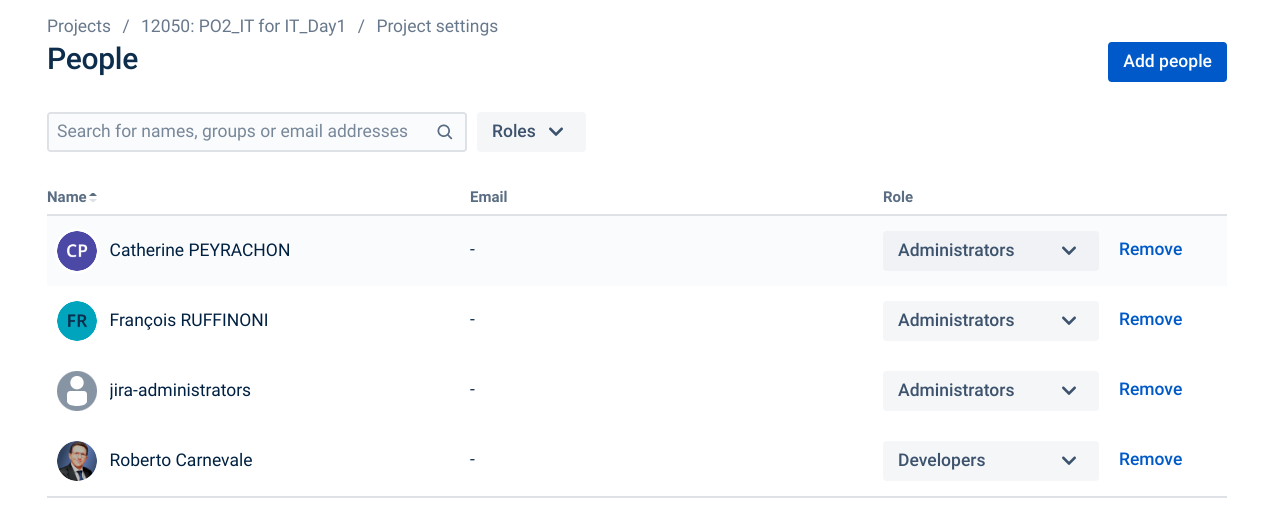Open the Roles filter dropdown
Viewport: 1274px width, 523px height.
point(530,132)
